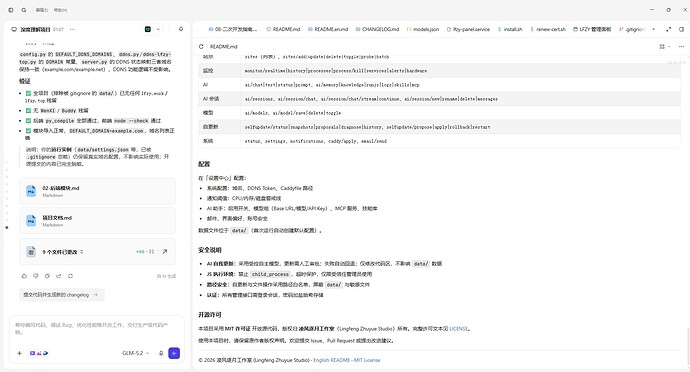Image resolution: width=690 pixels, height=372 pixels.
Task: Click the 系统 table row label
Action: pos(208,141)
